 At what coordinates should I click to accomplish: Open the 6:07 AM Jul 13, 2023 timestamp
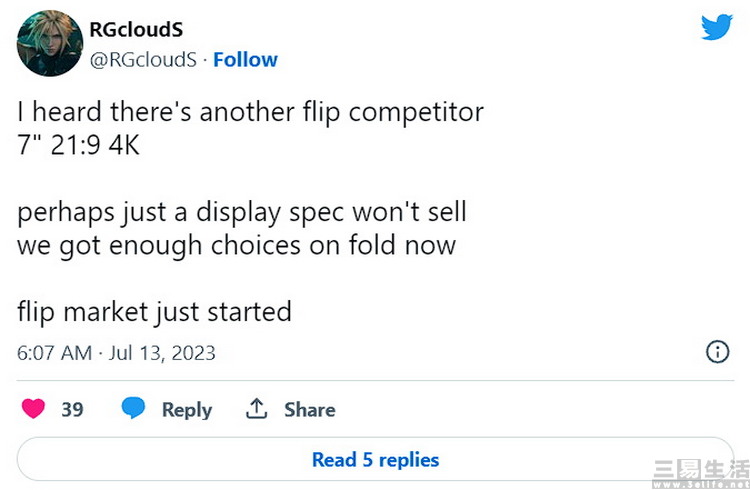[116, 353]
